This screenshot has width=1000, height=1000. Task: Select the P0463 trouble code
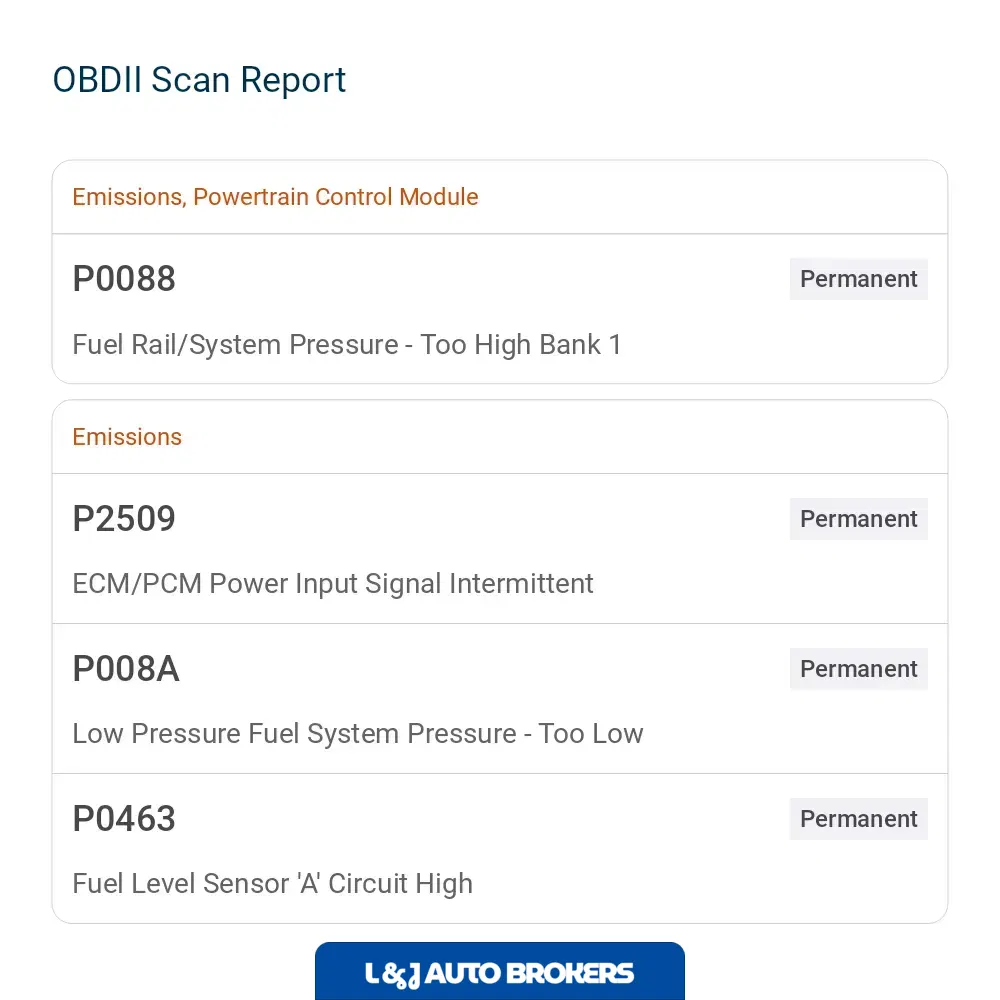pyautogui.click(x=124, y=818)
